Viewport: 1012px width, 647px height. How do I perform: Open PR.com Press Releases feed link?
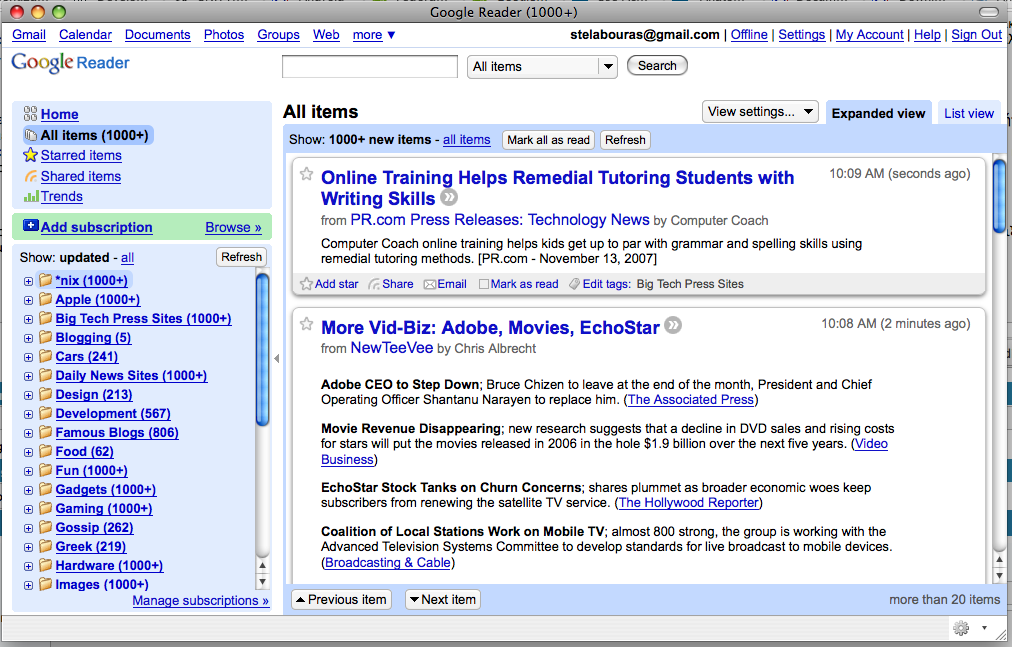(x=500, y=220)
